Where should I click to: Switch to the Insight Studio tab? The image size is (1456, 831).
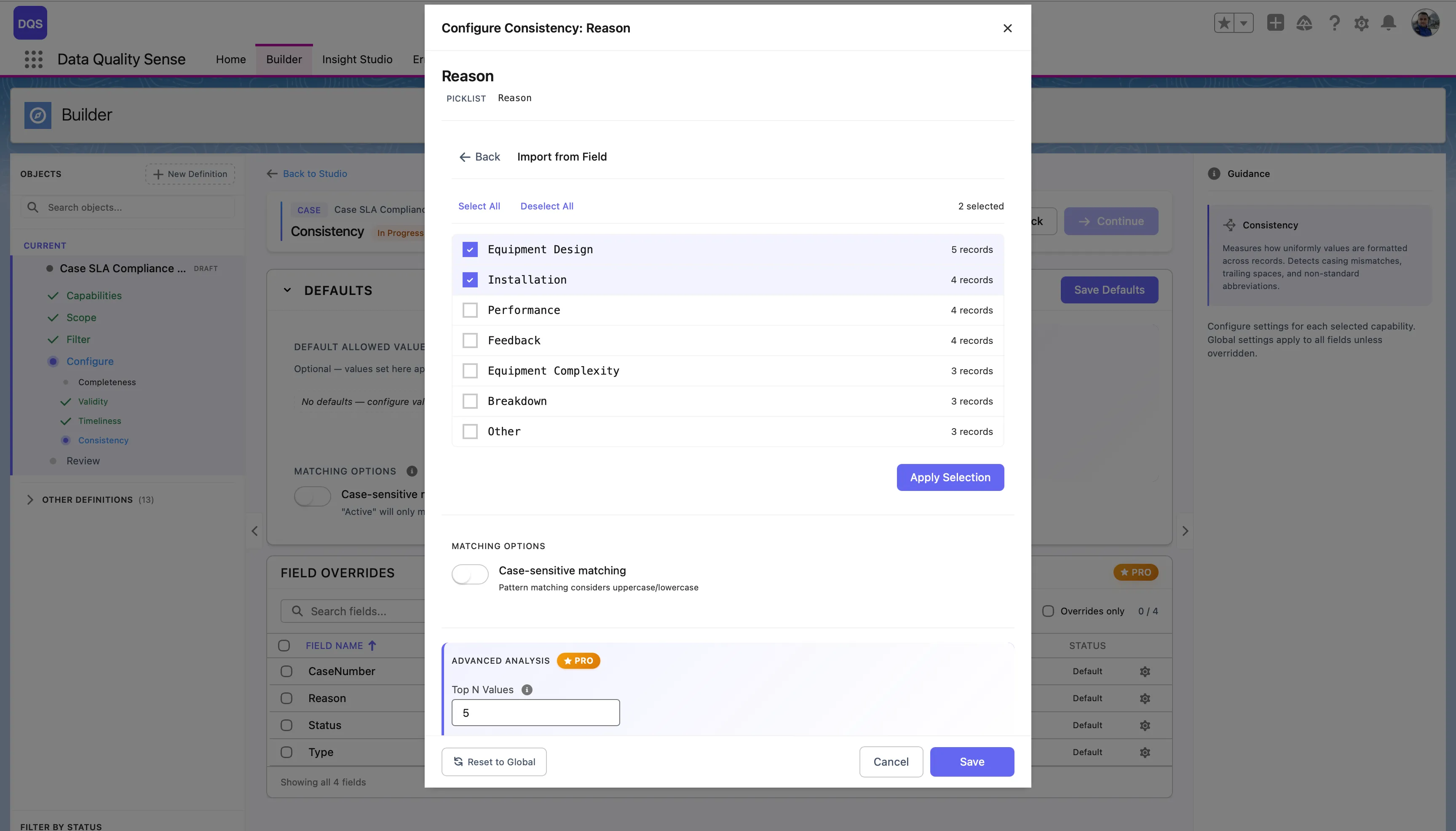[356, 59]
